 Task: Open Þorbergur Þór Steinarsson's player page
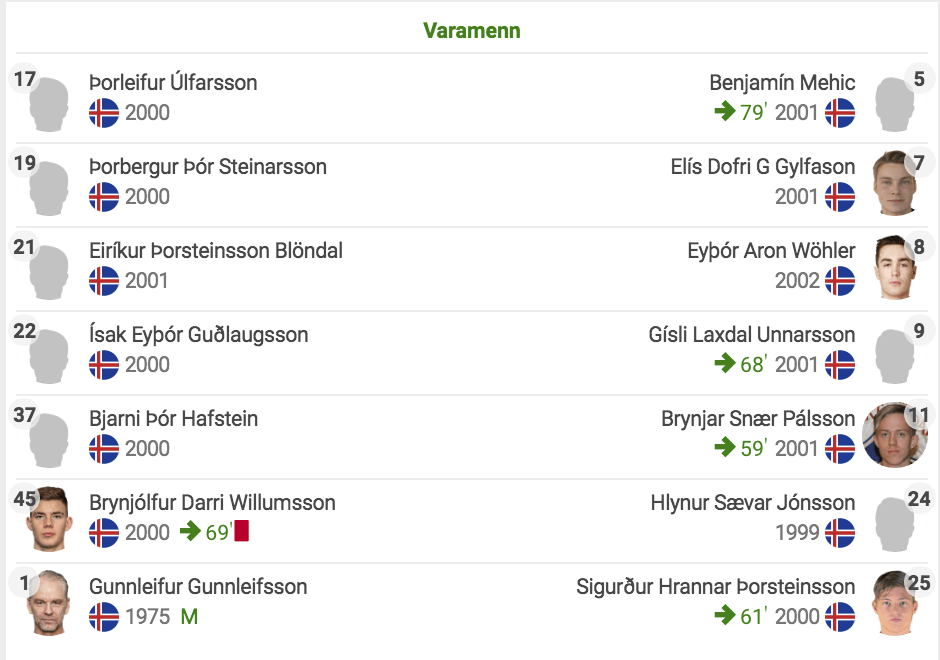[x=208, y=167]
